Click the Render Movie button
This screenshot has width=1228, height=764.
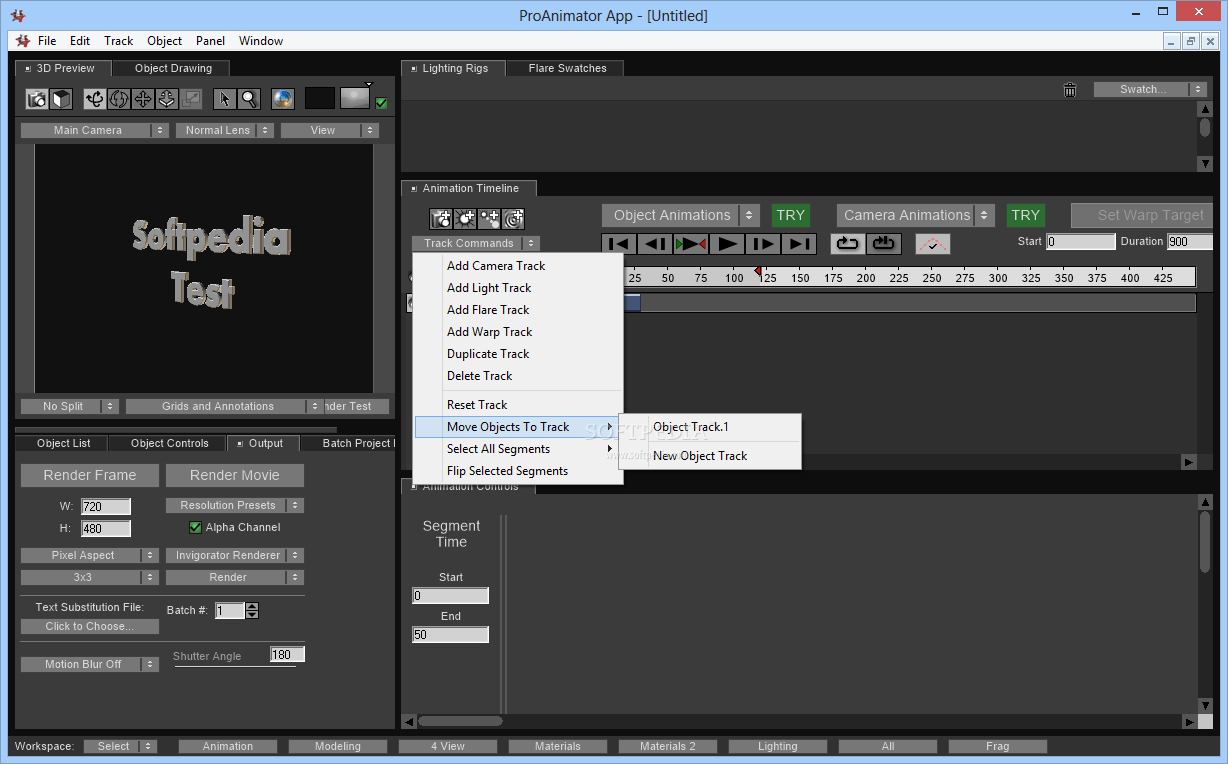point(235,475)
